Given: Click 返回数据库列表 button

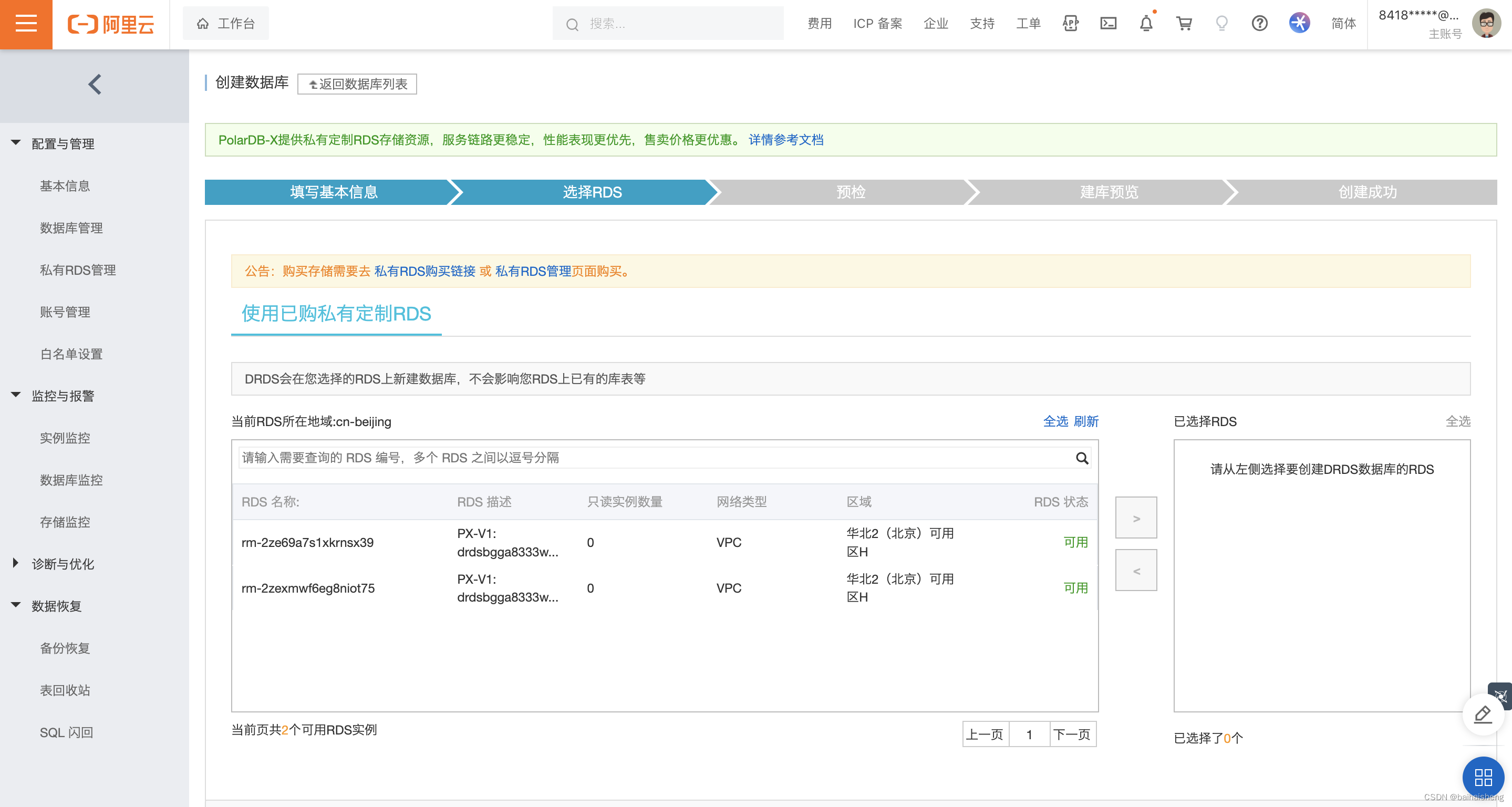Looking at the screenshot, I should [x=357, y=84].
